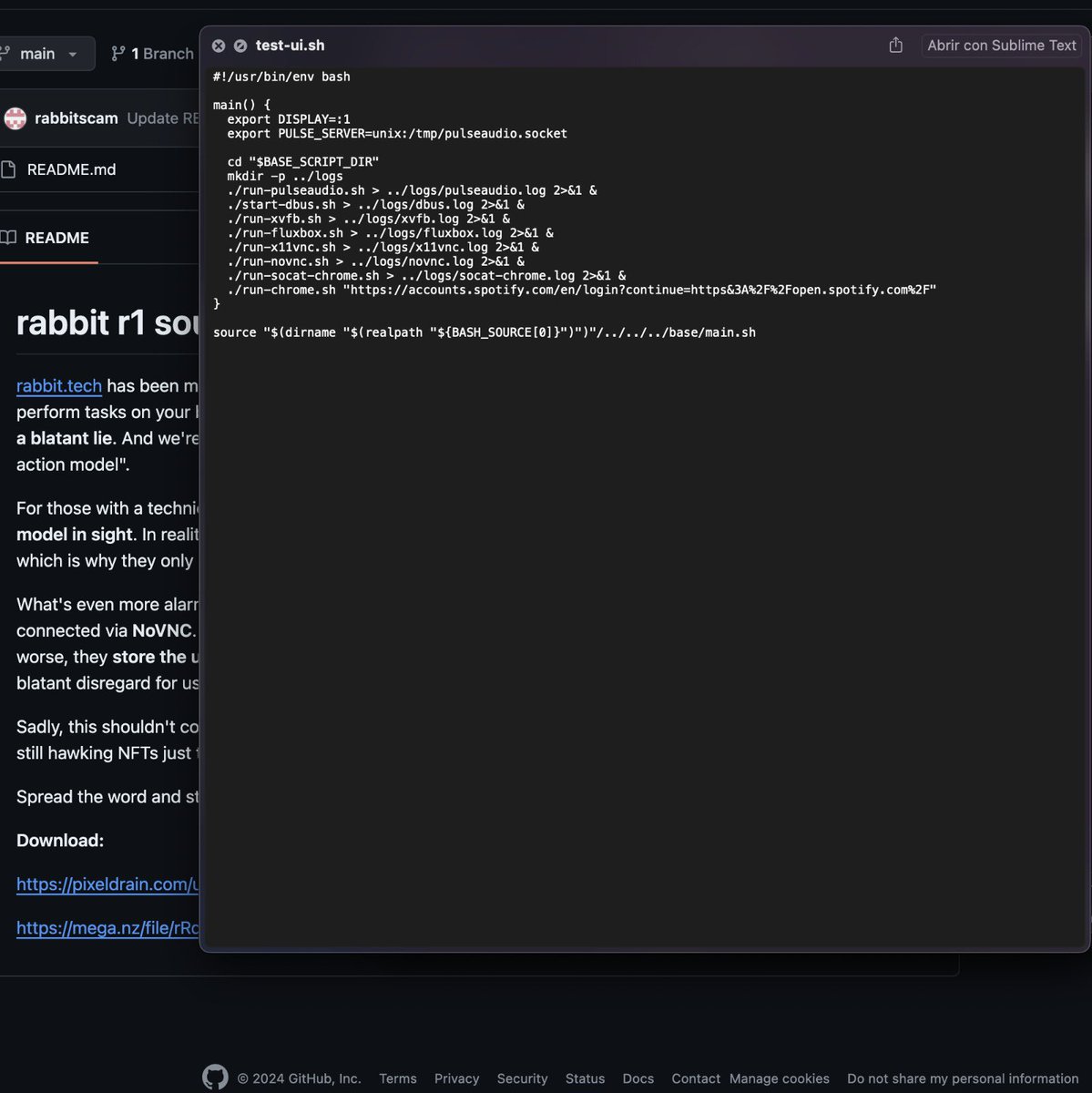Click the mkdir -p ../logs line
This screenshot has width=1092, height=1093.
point(285,176)
